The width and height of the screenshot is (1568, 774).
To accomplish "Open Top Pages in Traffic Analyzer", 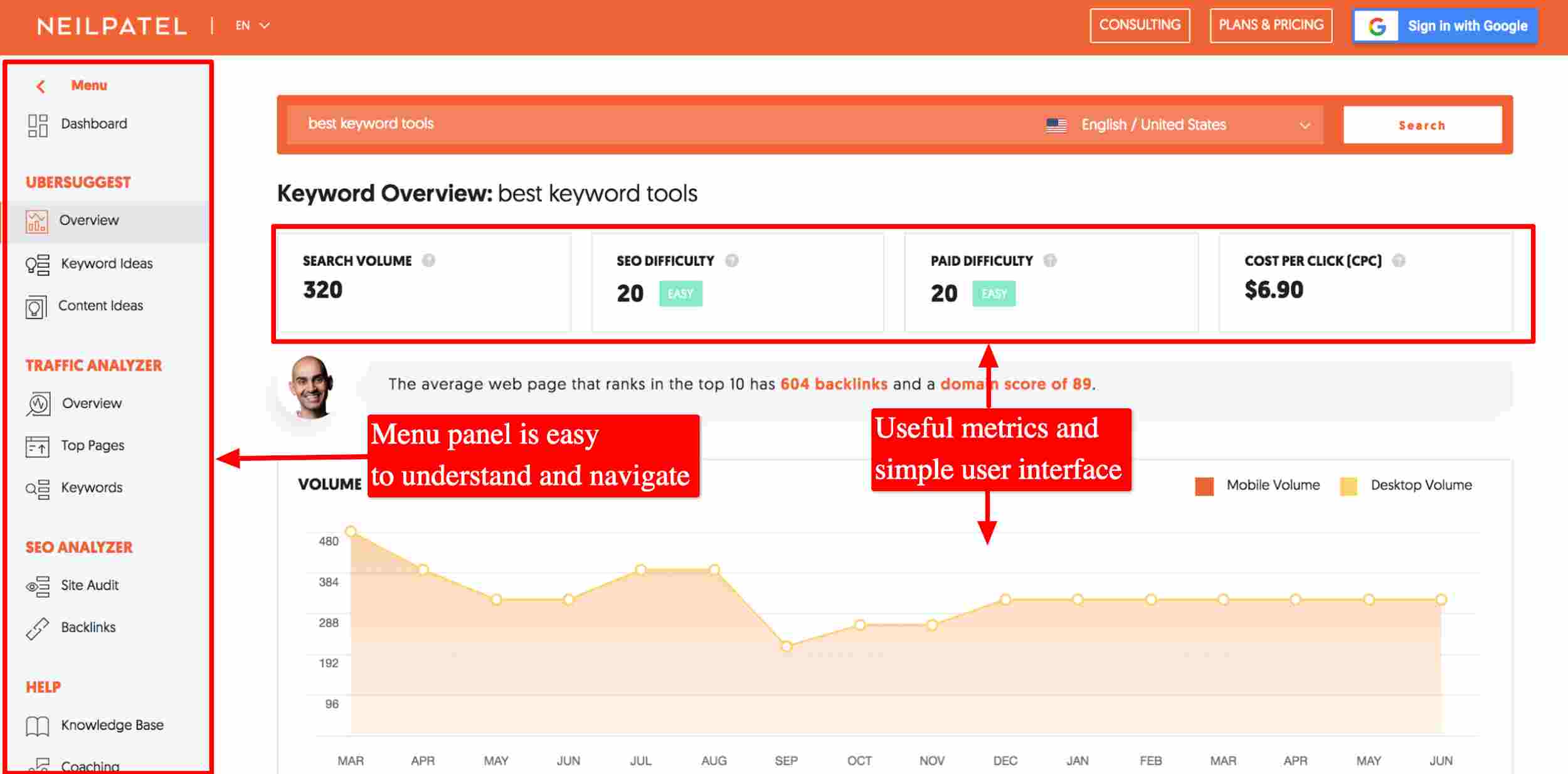I will [x=93, y=445].
